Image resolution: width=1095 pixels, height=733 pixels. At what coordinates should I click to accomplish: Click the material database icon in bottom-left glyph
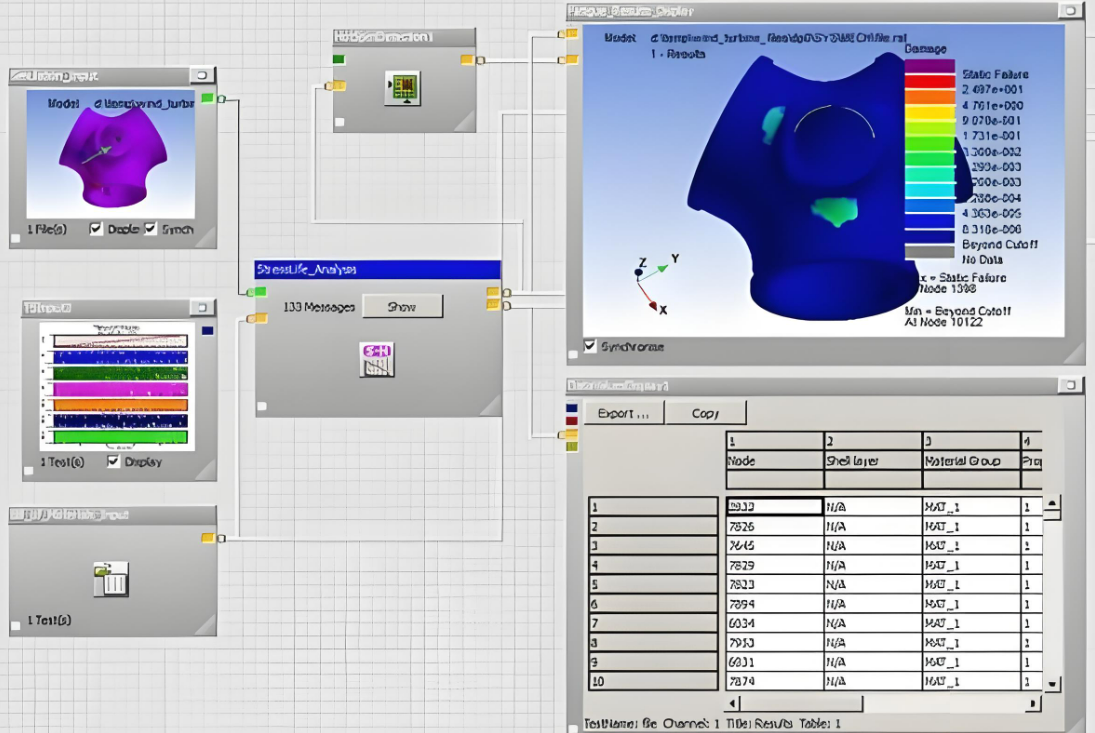tap(110, 579)
